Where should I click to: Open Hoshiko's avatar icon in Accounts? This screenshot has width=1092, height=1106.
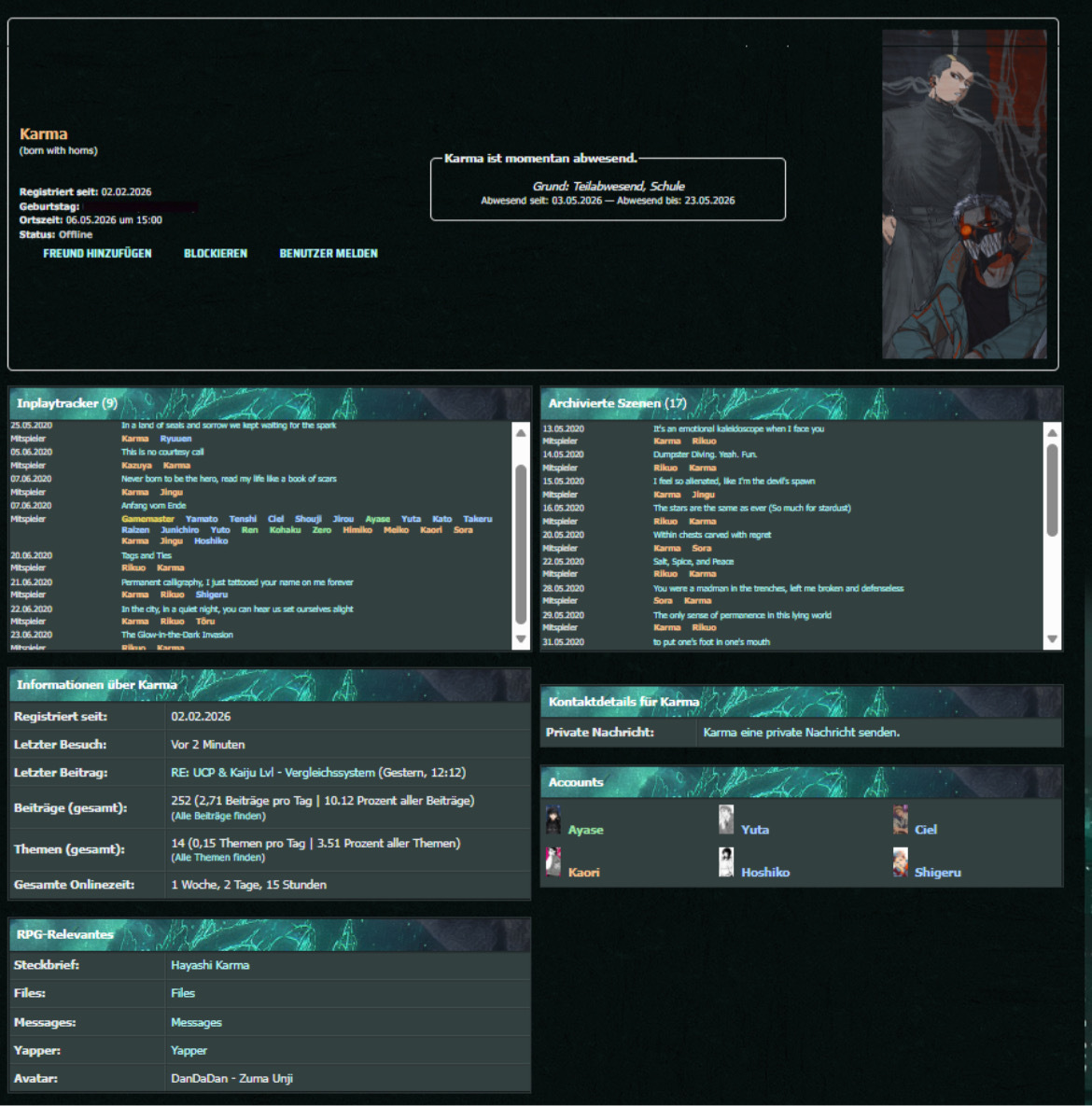726,862
